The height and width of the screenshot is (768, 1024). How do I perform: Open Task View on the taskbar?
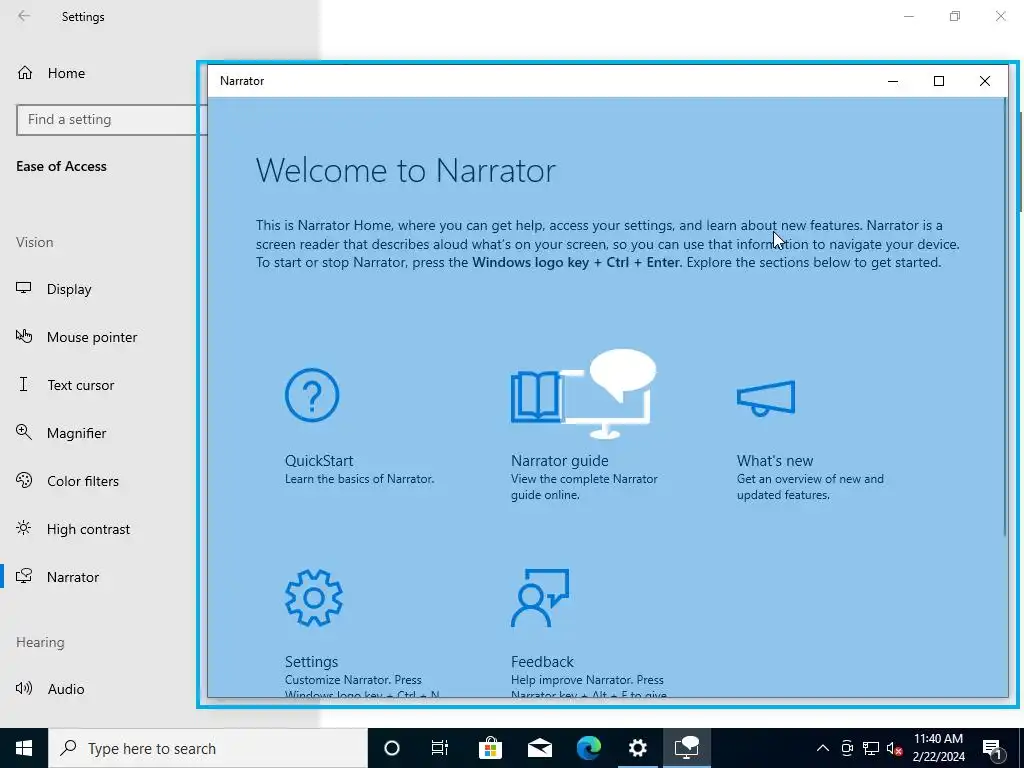440,748
